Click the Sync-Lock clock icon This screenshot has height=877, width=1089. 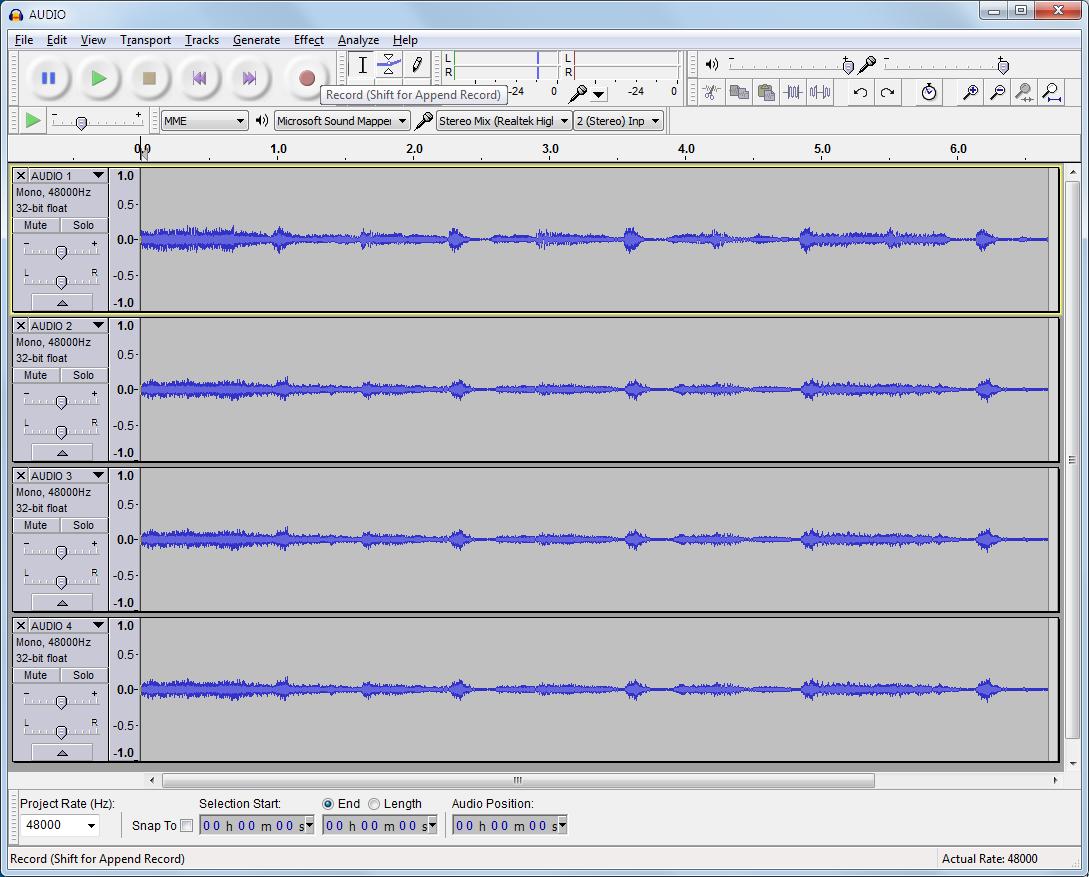[x=929, y=93]
